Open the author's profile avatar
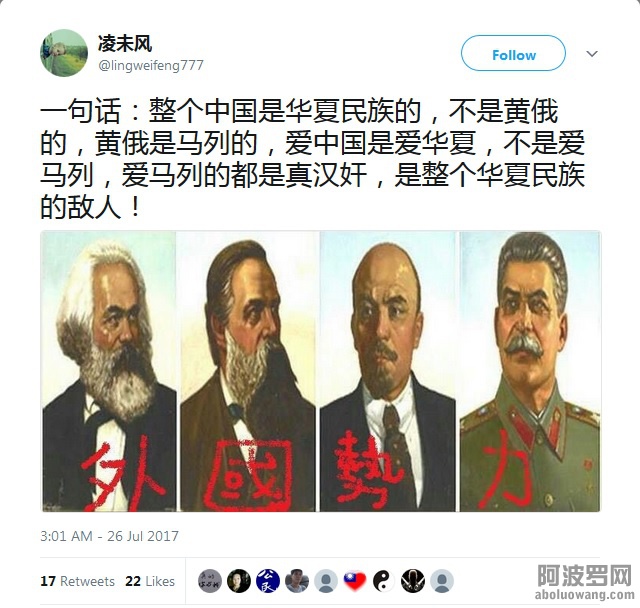 pyautogui.click(x=64, y=53)
